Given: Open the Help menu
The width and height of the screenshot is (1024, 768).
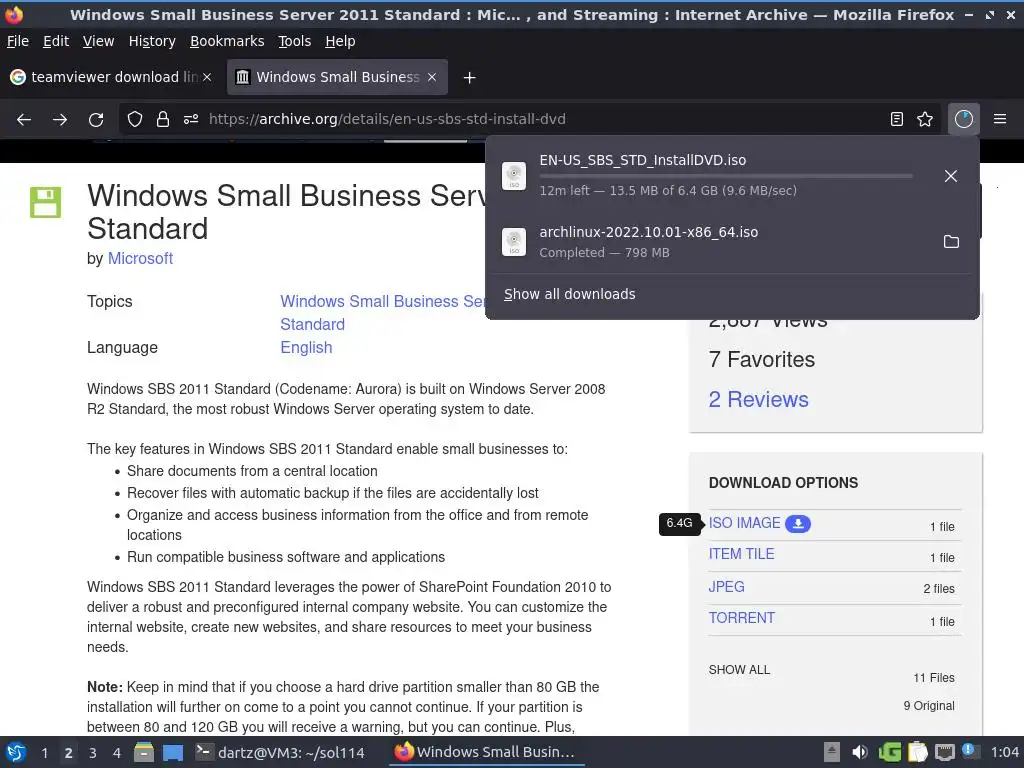Looking at the screenshot, I should click(340, 41).
